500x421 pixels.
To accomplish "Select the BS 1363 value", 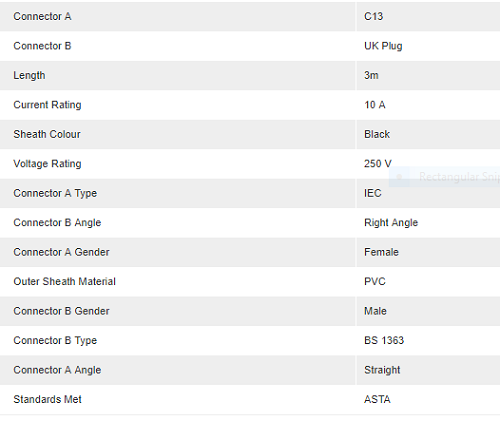I will (384, 340).
